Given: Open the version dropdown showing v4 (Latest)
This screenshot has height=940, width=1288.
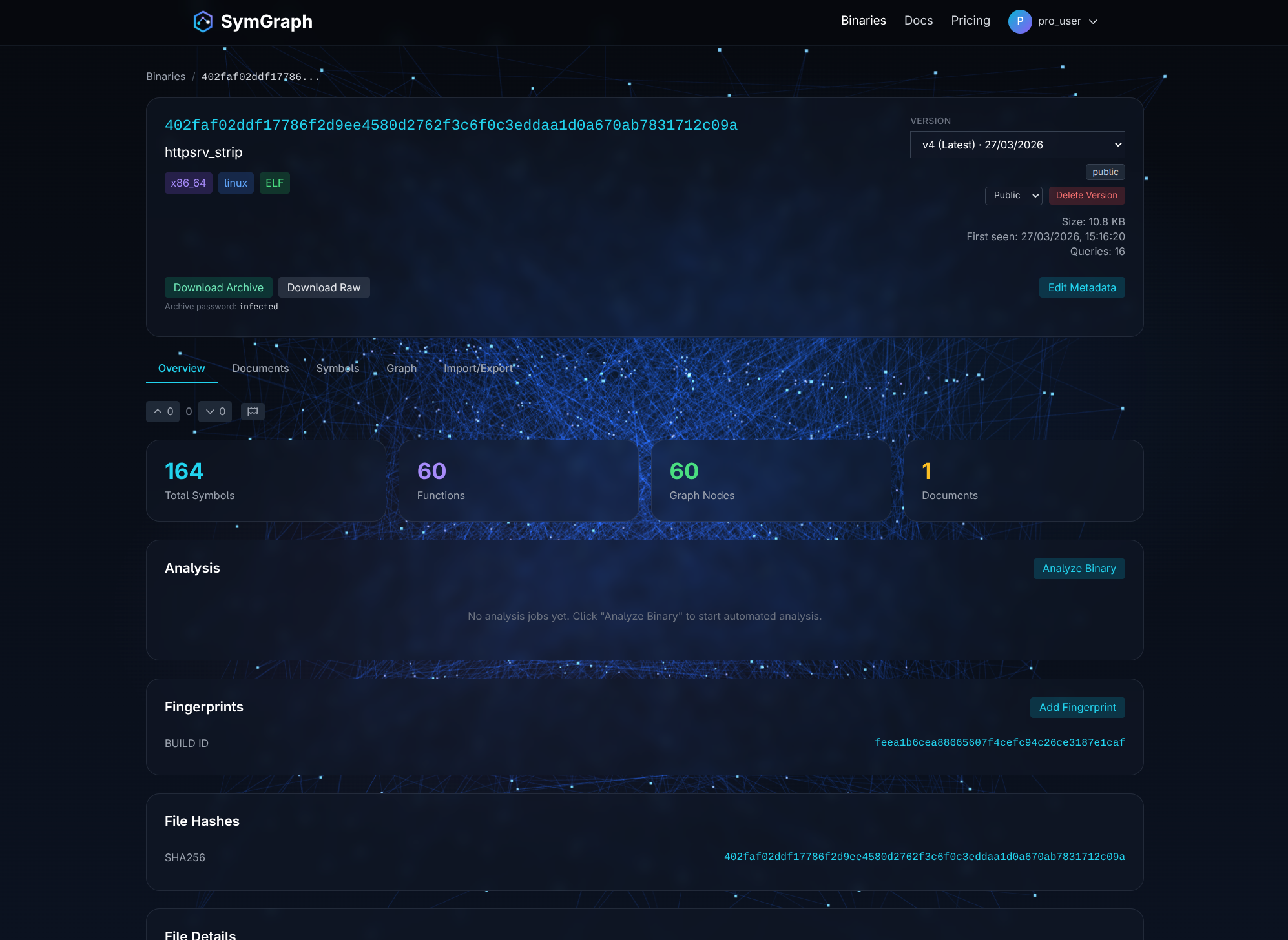Looking at the screenshot, I should coord(1016,145).
